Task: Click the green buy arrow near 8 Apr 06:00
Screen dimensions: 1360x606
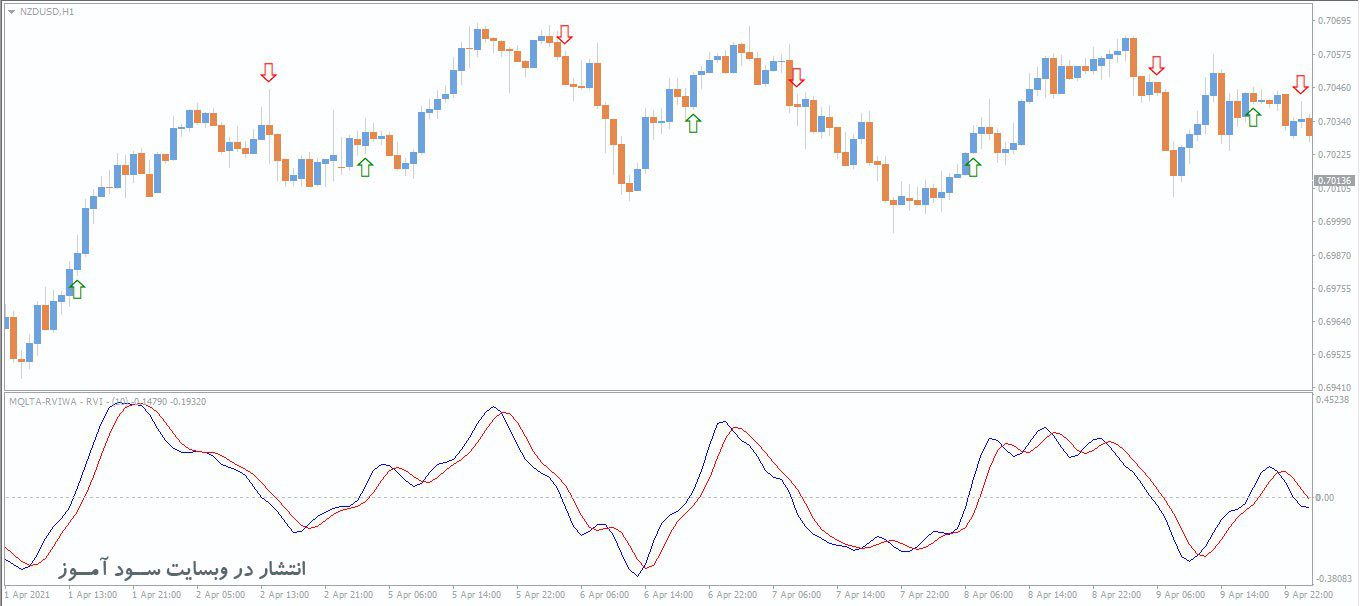Action: click(x=973, y=167)
